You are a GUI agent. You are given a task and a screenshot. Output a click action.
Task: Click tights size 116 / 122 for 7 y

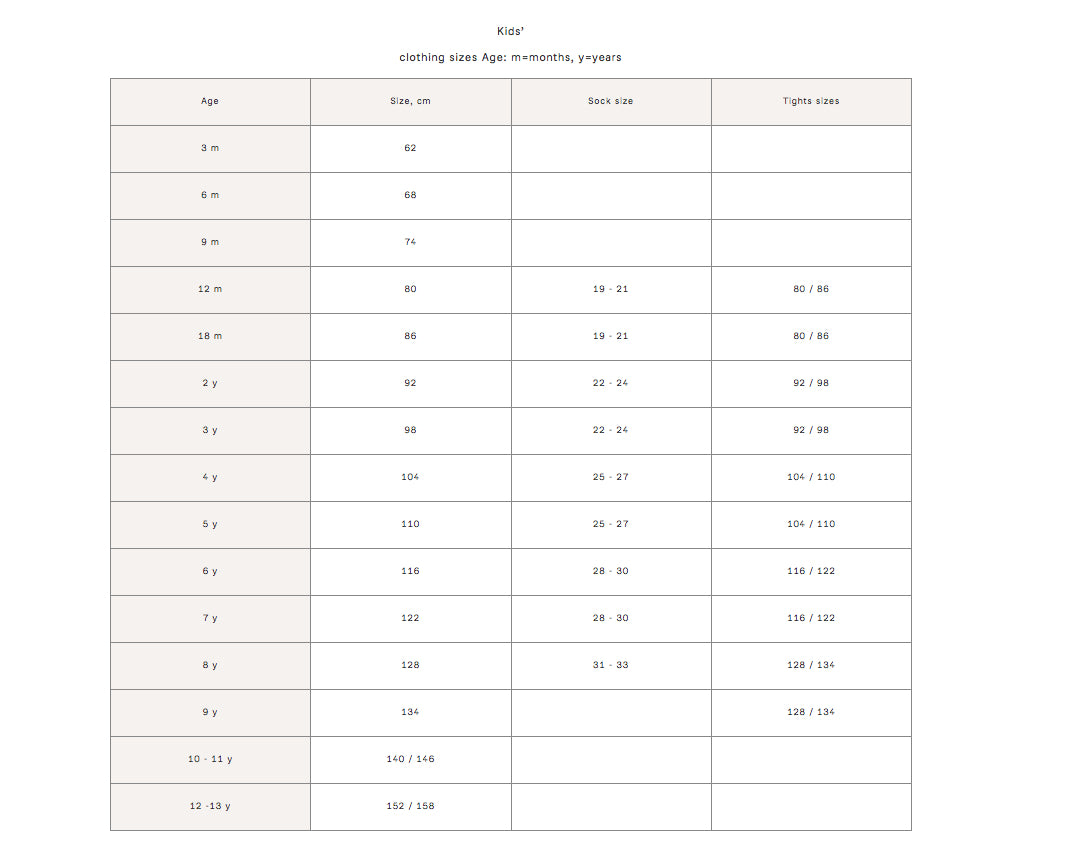(811, 618)
